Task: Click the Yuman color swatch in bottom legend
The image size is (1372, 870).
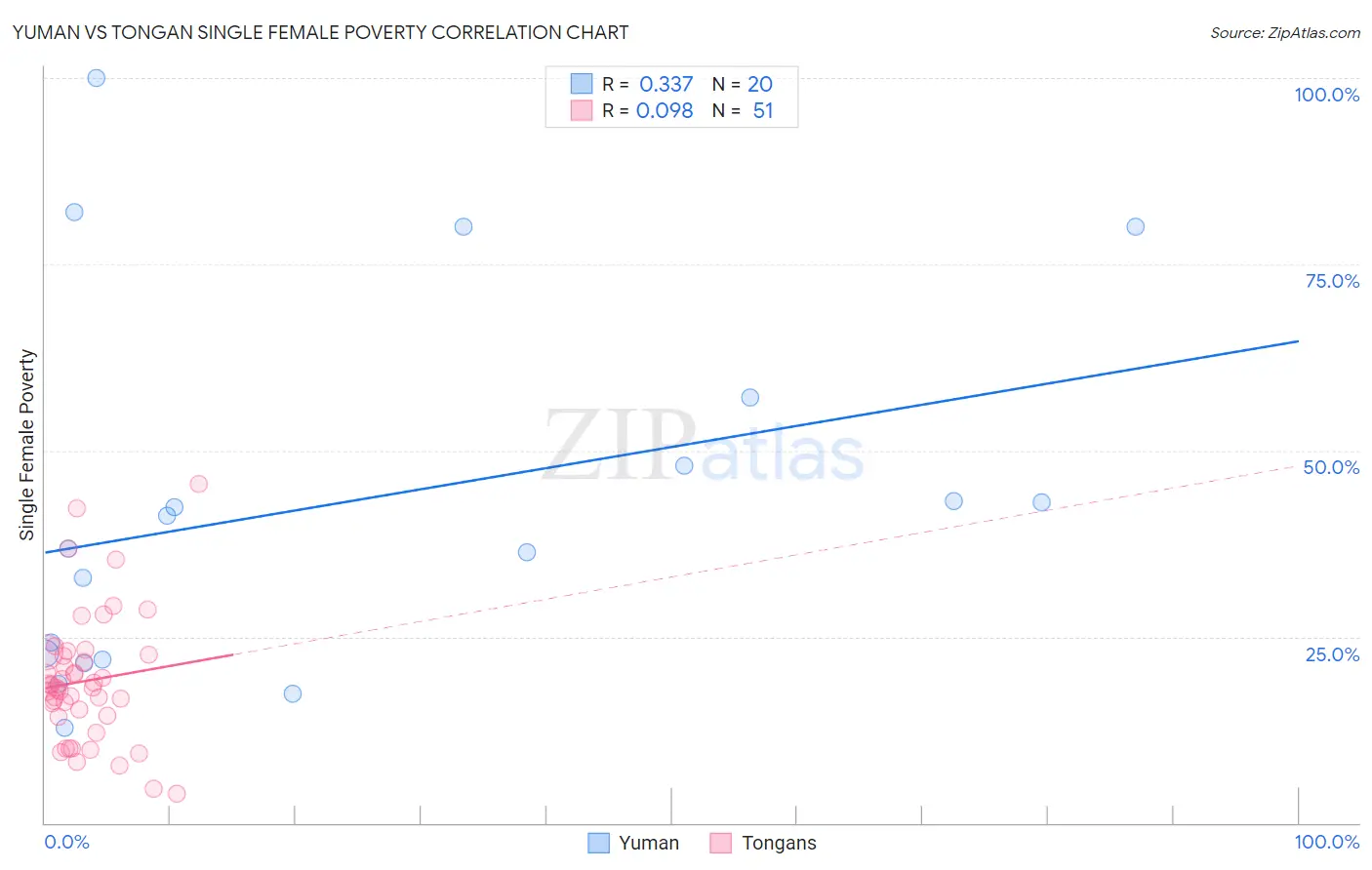Action: [598, 843]
